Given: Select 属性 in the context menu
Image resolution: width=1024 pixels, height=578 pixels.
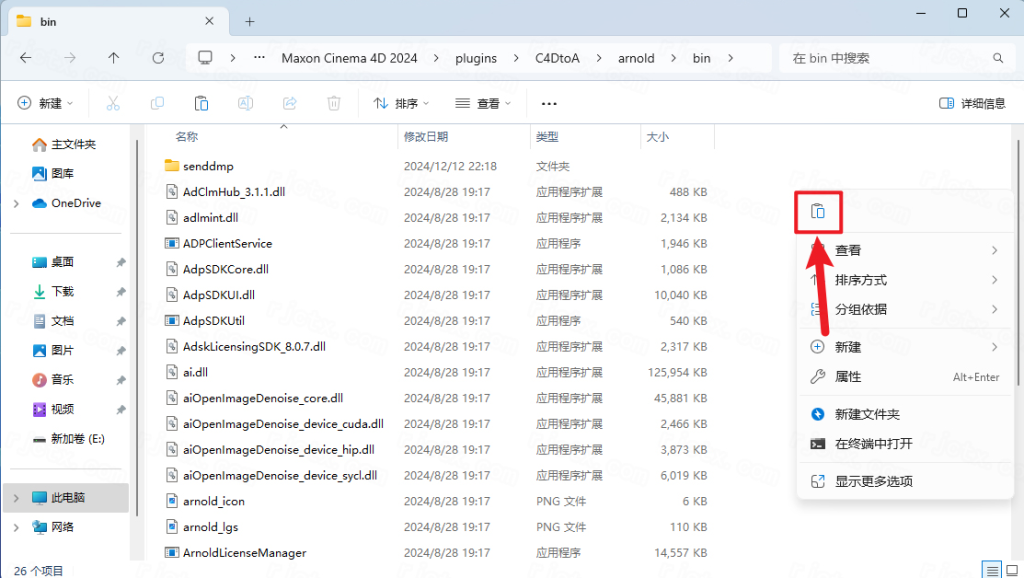Looking at the screenshot, I should [848, 377].
